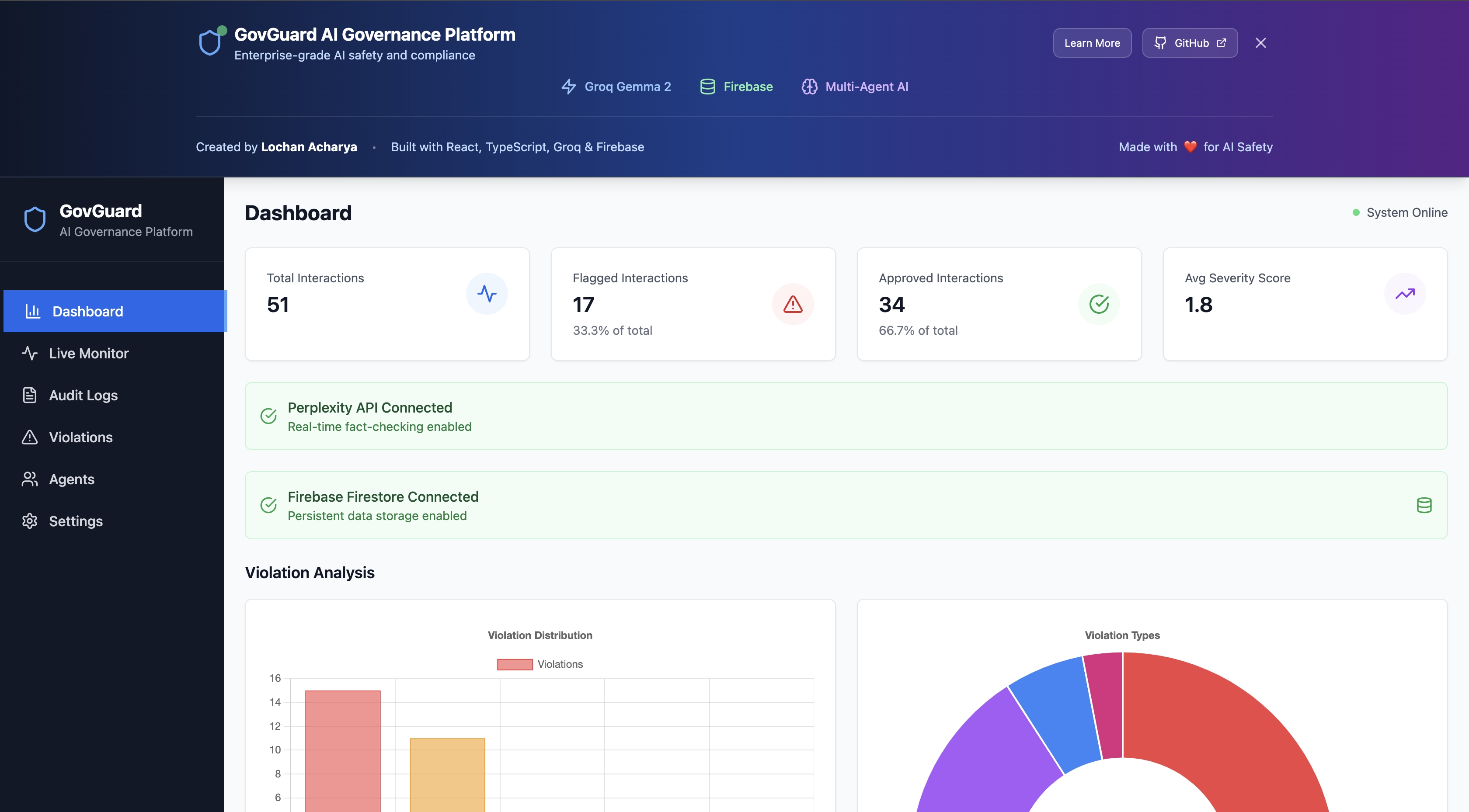Dismiss the GovGuard promo banner
The height and width of the screenshot is (812, 1469).
(x=1260, y=43)
